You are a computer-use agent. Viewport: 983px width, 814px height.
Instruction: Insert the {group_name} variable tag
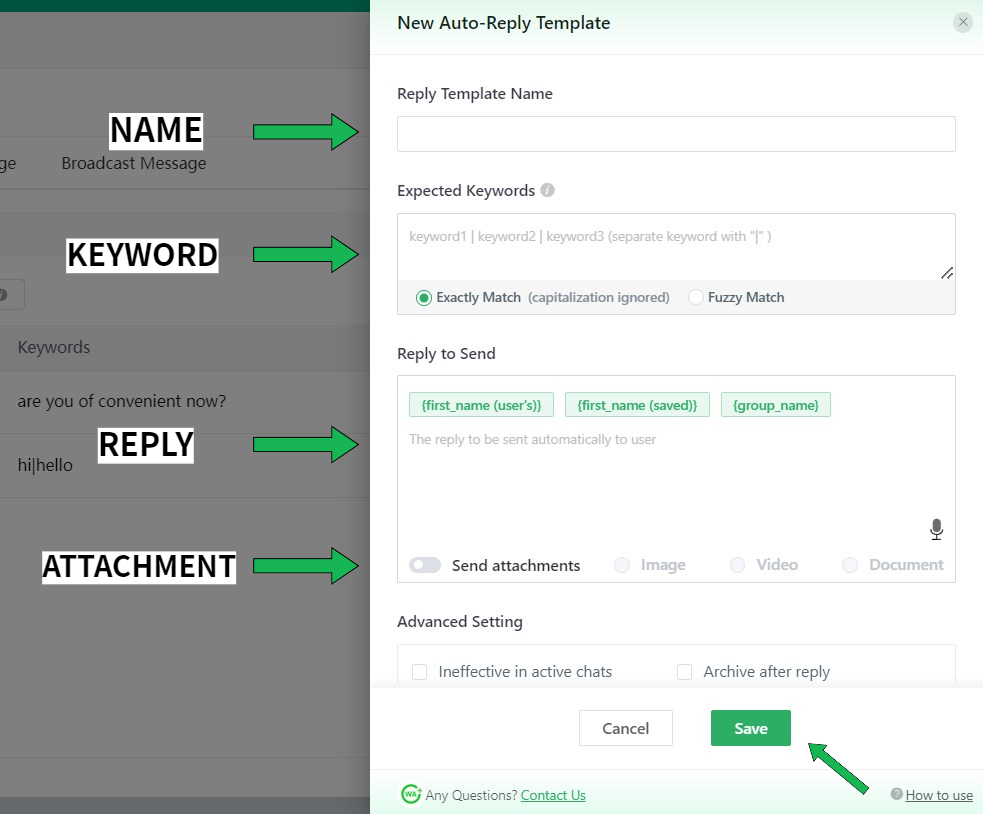pos(775,404)
